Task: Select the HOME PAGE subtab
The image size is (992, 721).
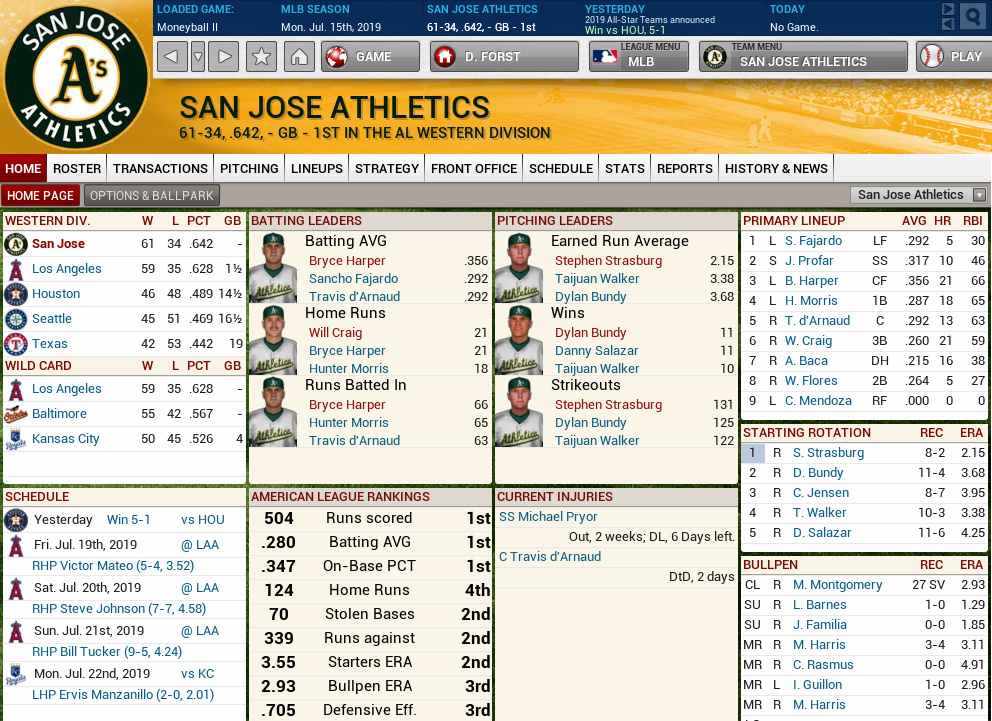Action: click(40, 195)
